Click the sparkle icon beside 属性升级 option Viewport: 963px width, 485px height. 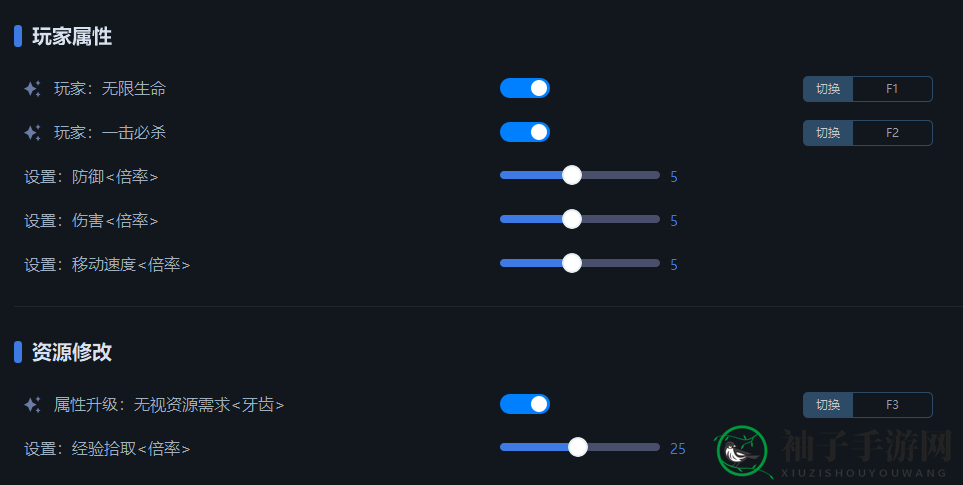[33, 405]
